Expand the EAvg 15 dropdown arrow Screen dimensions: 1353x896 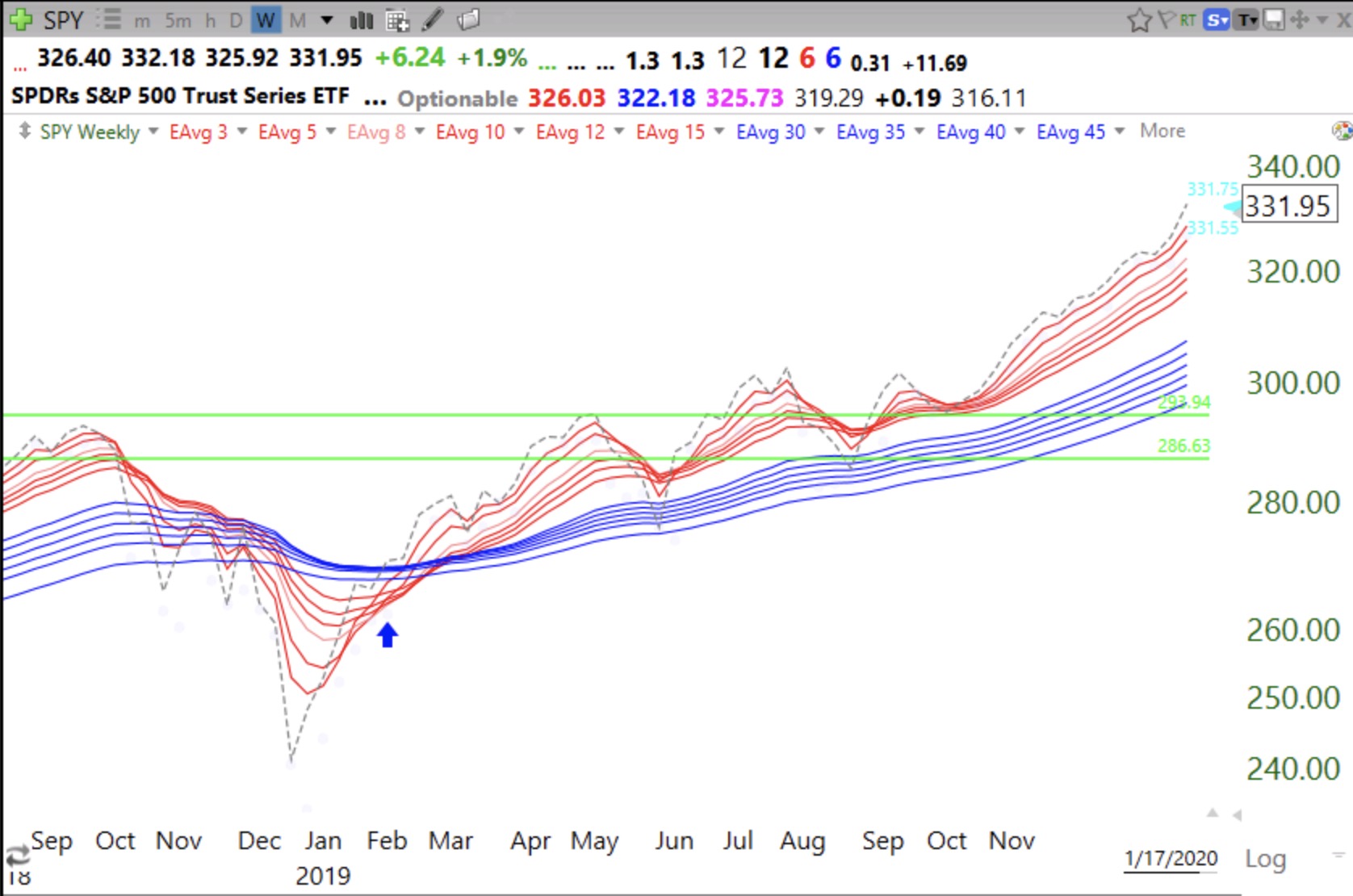tap(718, 130)
